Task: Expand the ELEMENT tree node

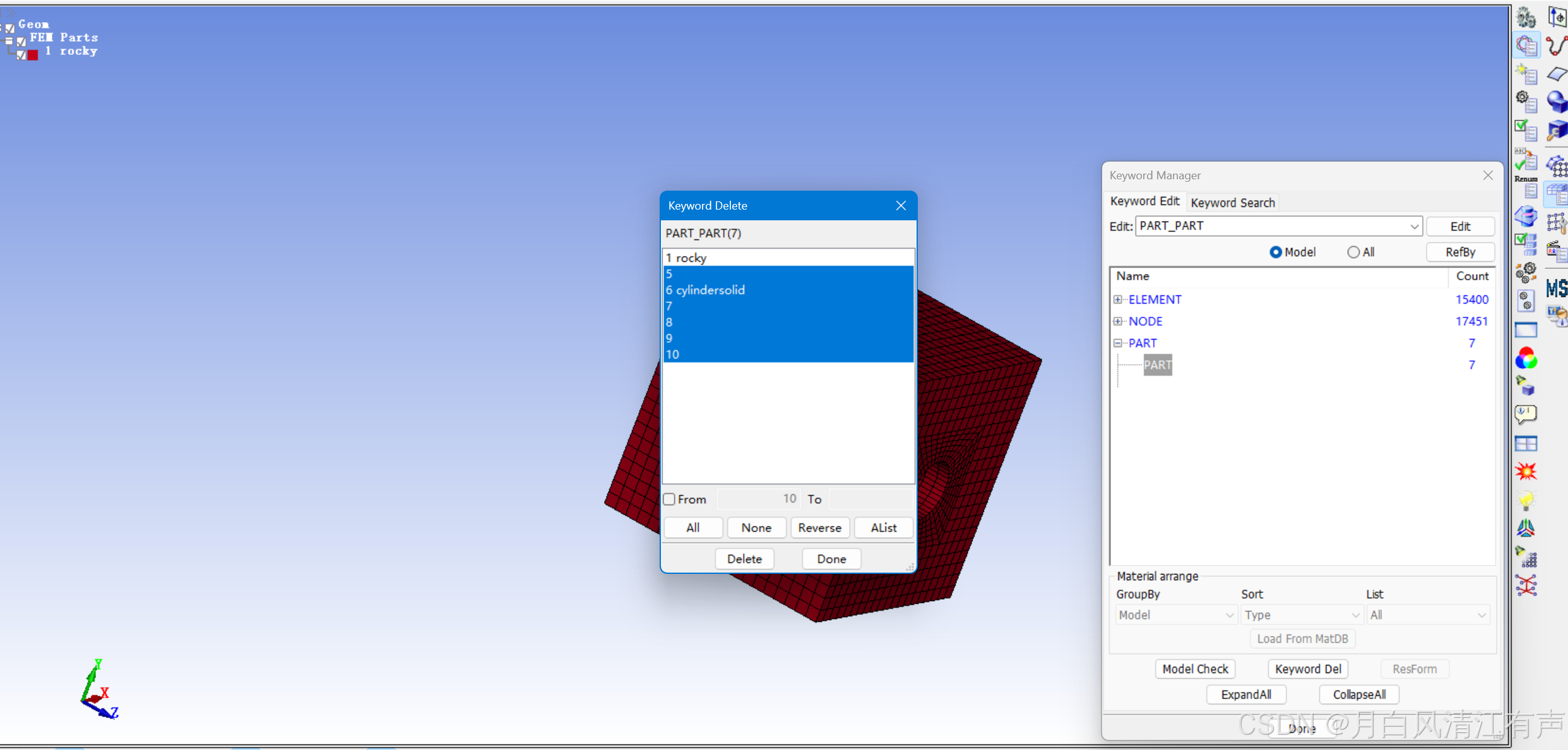Action: pos(1118,299)
